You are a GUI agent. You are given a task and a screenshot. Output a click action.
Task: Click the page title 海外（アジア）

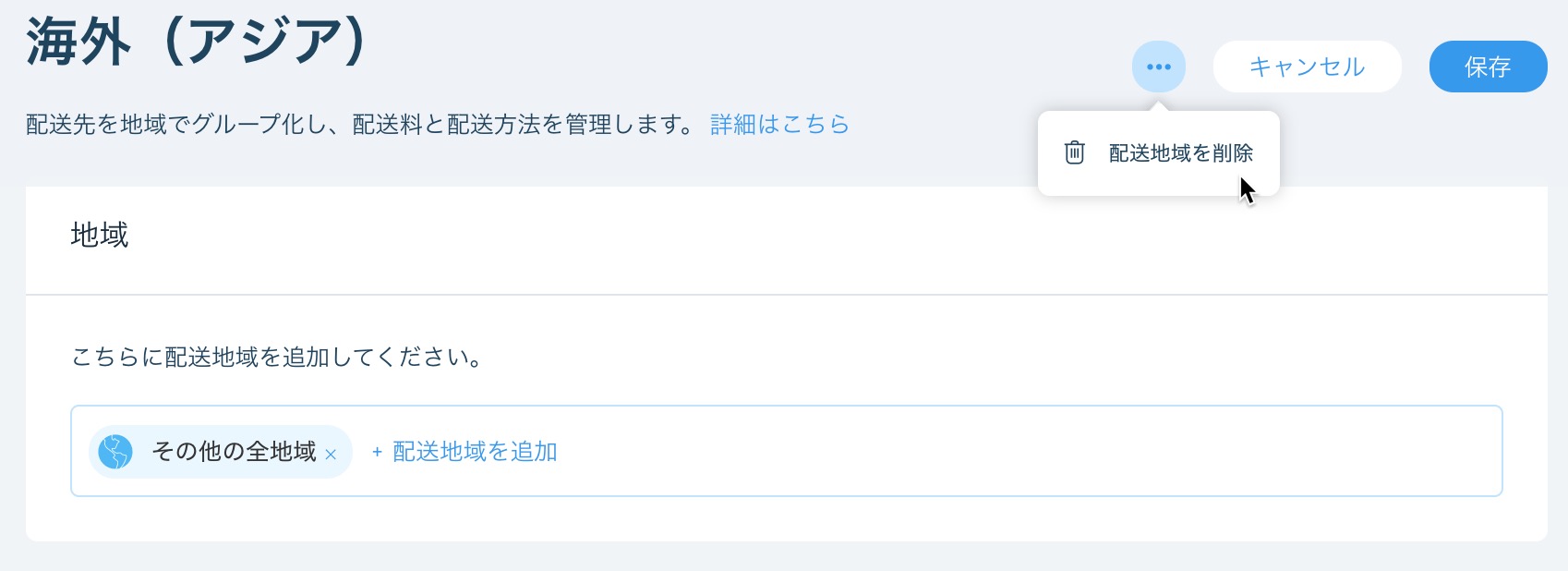tap(198, 43)
